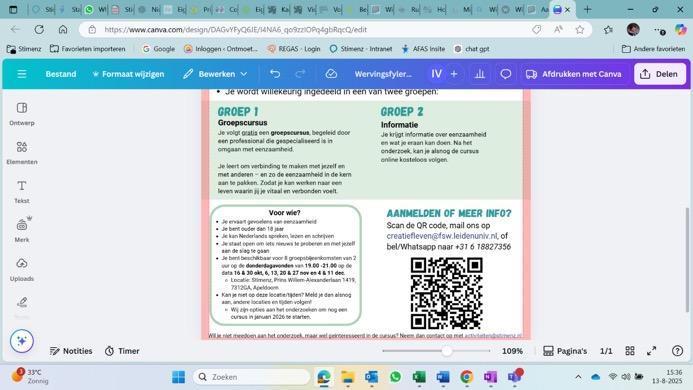
Task: Open the 109% zoom level menu
Action: [x=512, y=351]
